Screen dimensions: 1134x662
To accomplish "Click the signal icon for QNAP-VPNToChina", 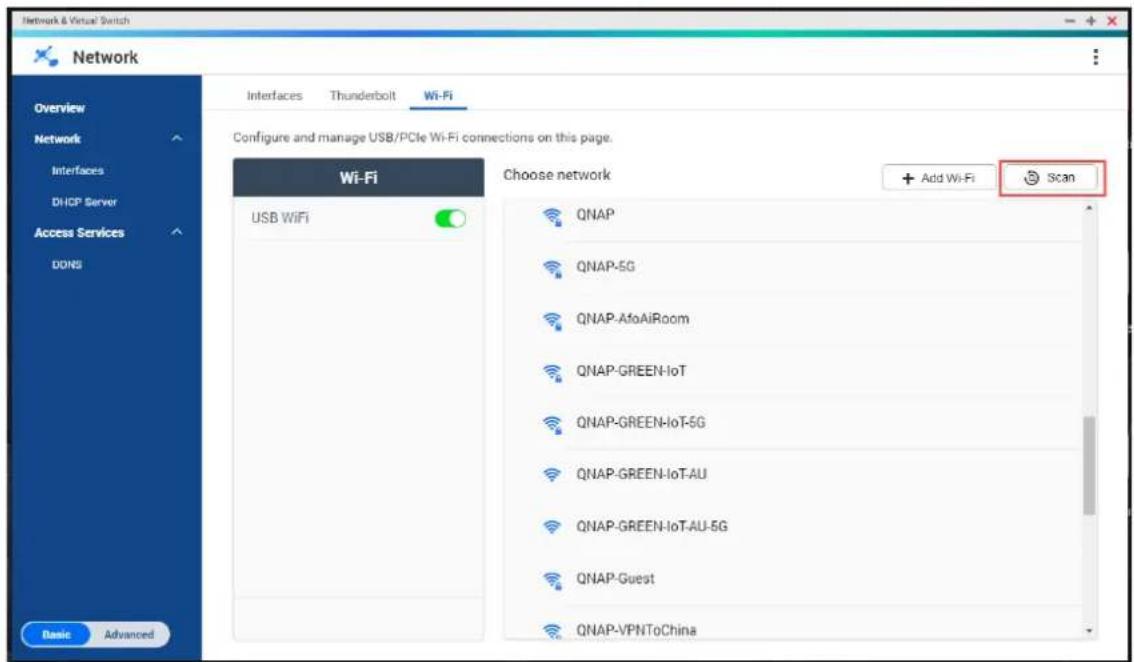I will [x=553, y=631].
